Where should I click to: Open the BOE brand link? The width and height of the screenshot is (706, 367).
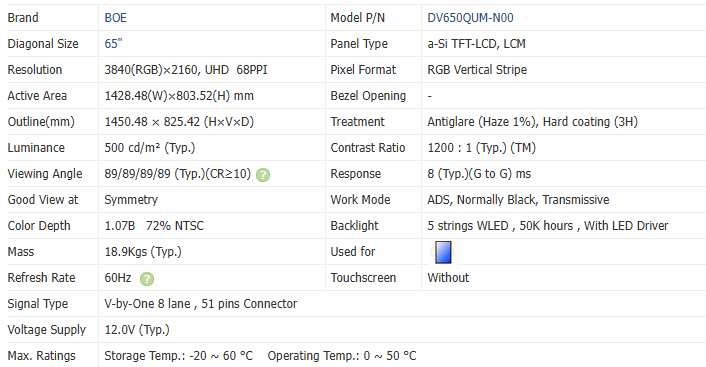click(116, 18)
